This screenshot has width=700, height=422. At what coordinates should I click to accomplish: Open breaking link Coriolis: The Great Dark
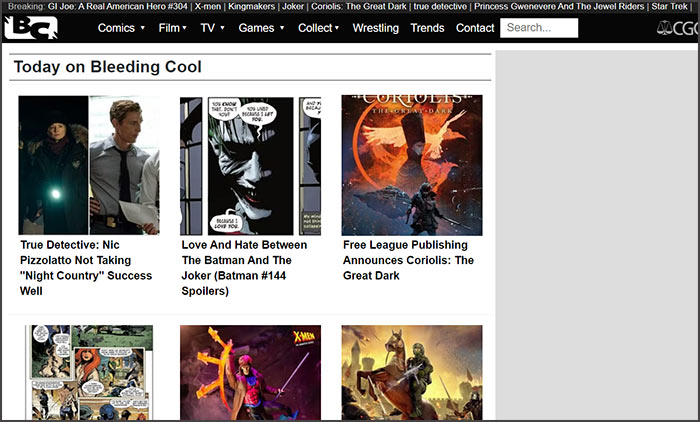pos(359,6)
